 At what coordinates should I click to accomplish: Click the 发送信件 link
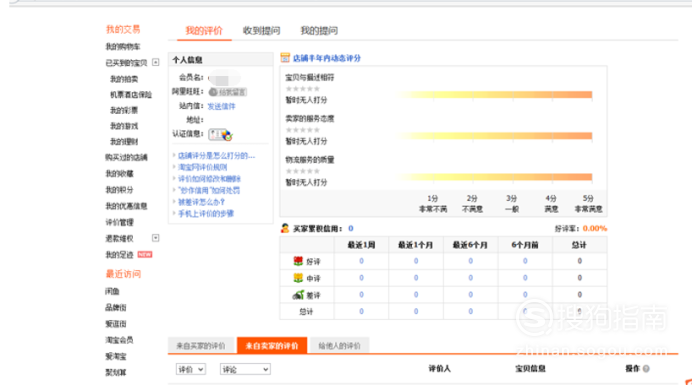[x=222, y=106]
